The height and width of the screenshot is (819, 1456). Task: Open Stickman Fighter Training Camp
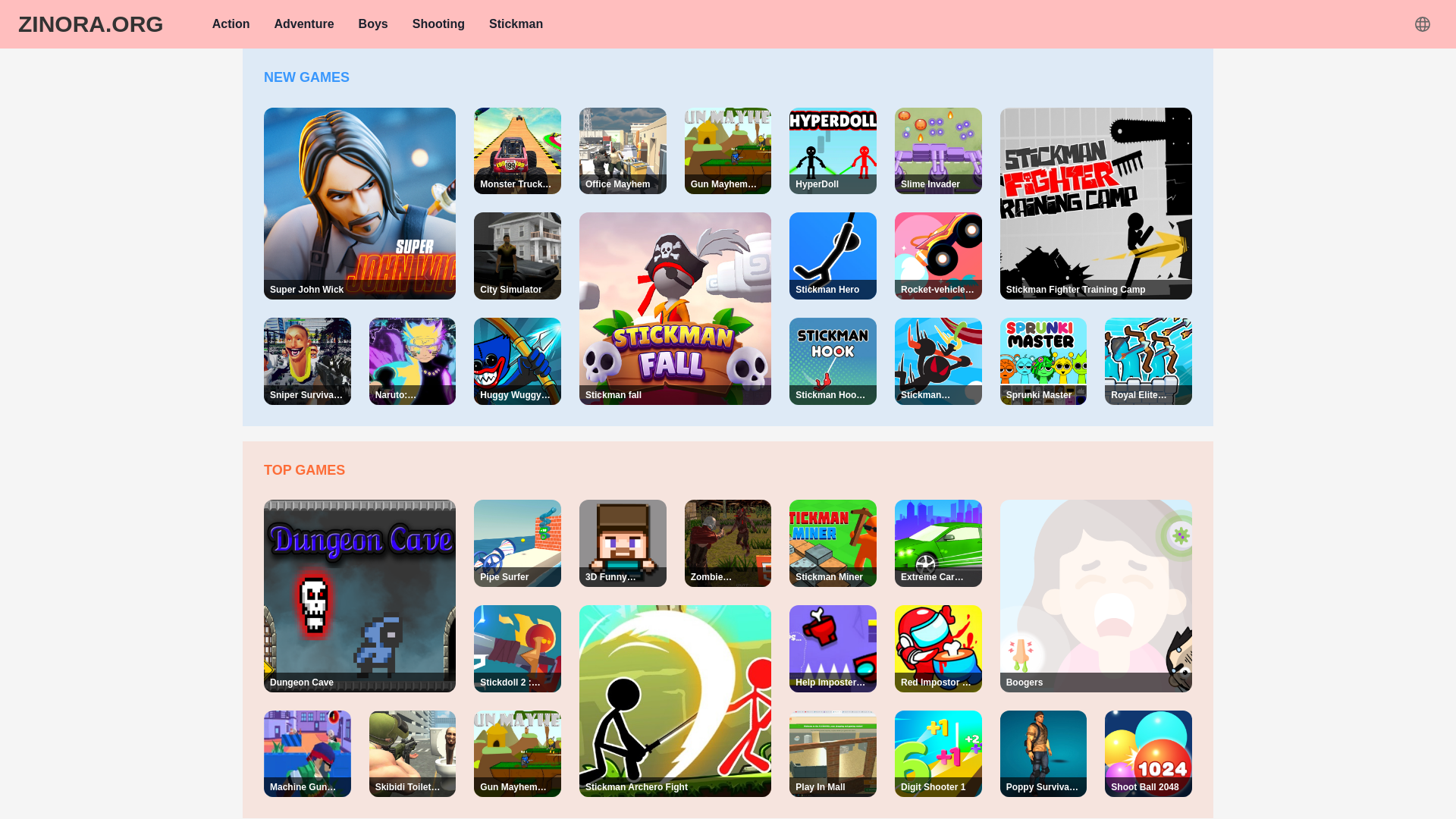coord(1095,203)
